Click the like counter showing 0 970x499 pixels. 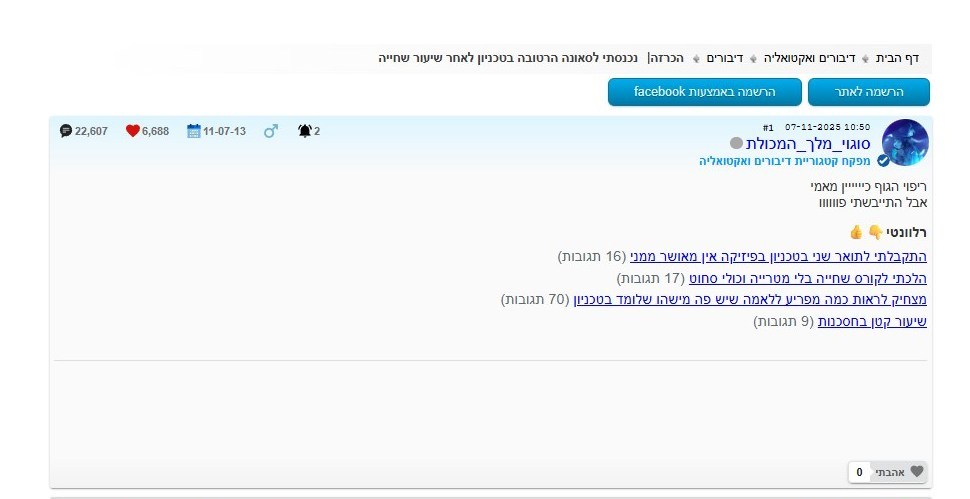[x=859, y=472]
